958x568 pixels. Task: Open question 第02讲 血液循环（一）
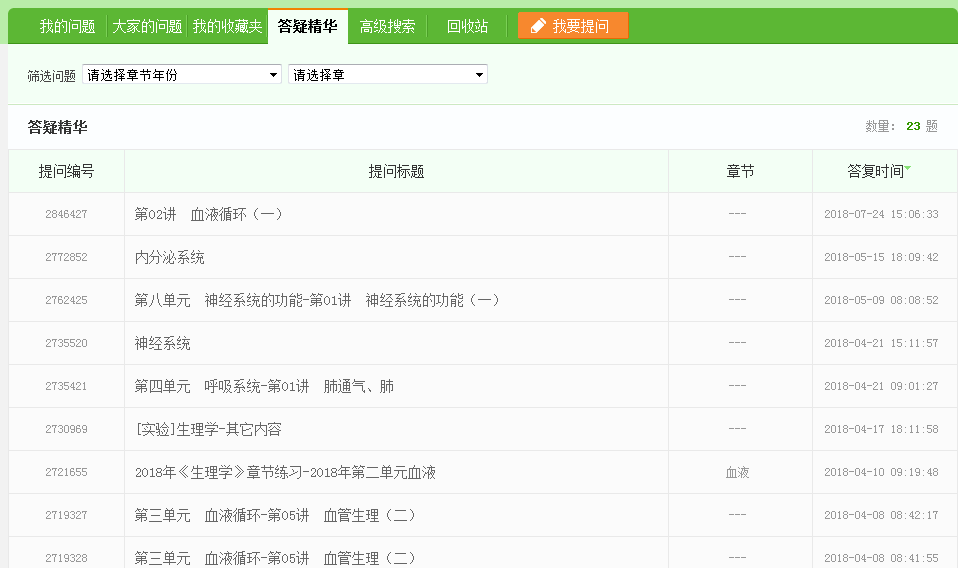[209, 215]
